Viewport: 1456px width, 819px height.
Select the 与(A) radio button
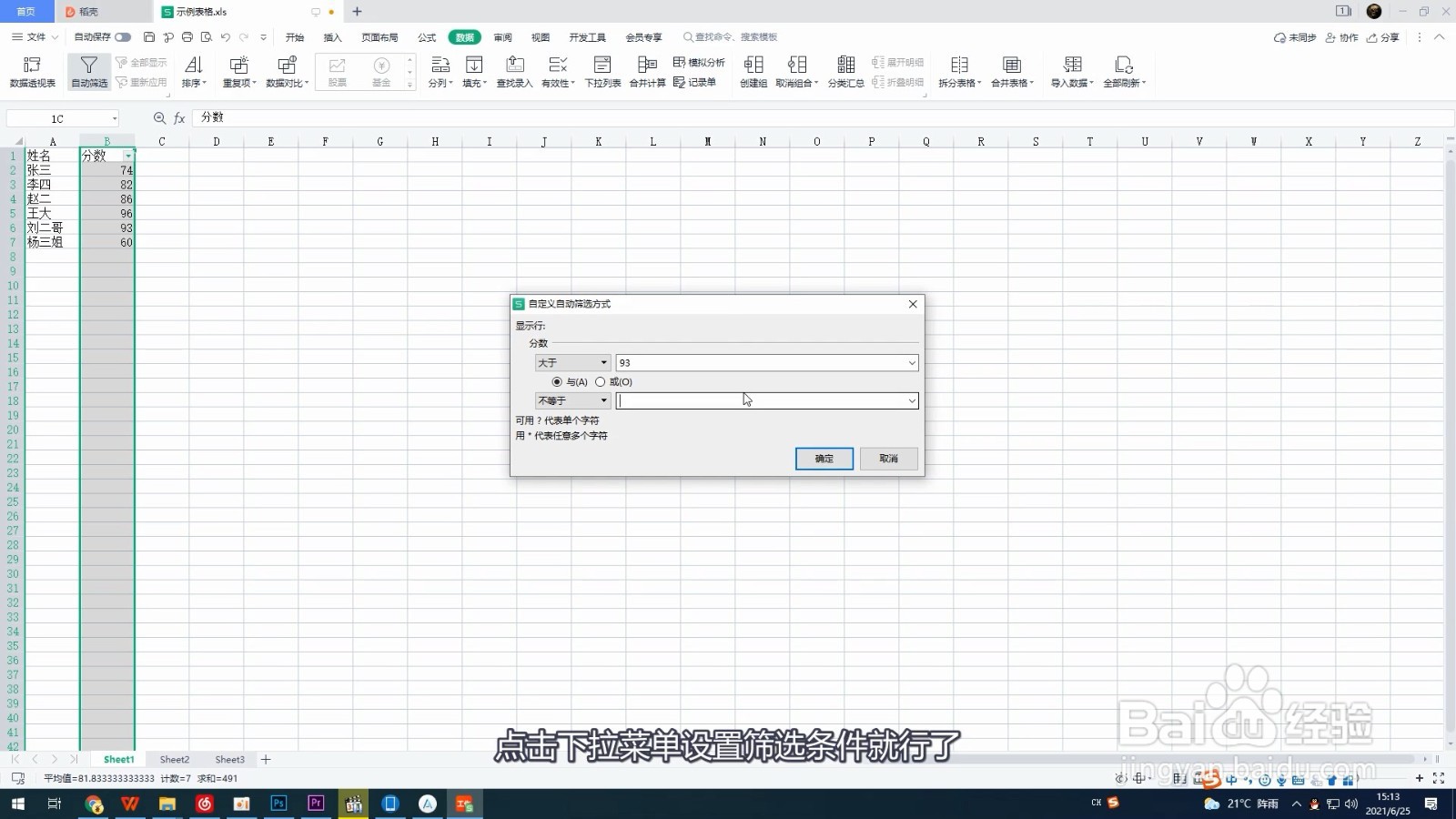(558, 382)
